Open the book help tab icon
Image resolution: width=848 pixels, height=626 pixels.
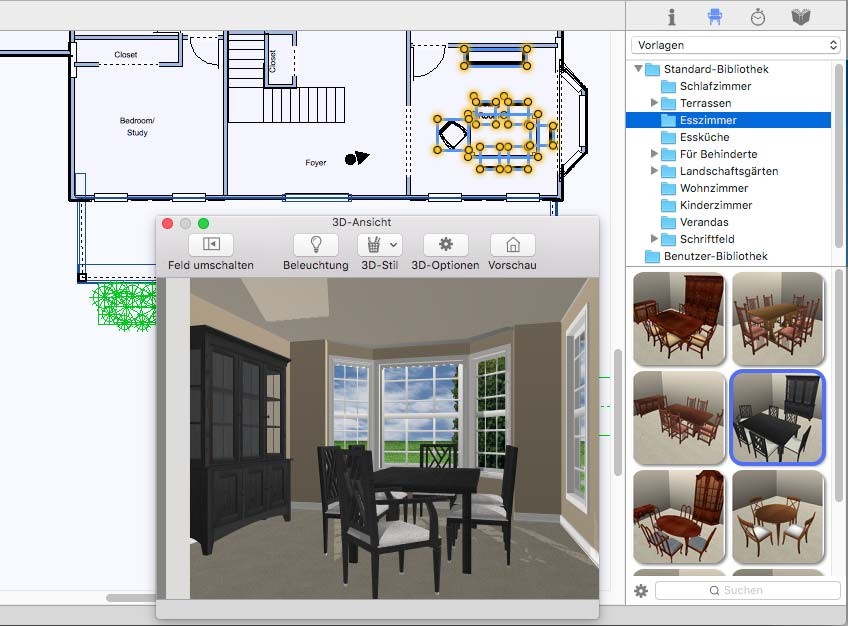coord(800,17)
